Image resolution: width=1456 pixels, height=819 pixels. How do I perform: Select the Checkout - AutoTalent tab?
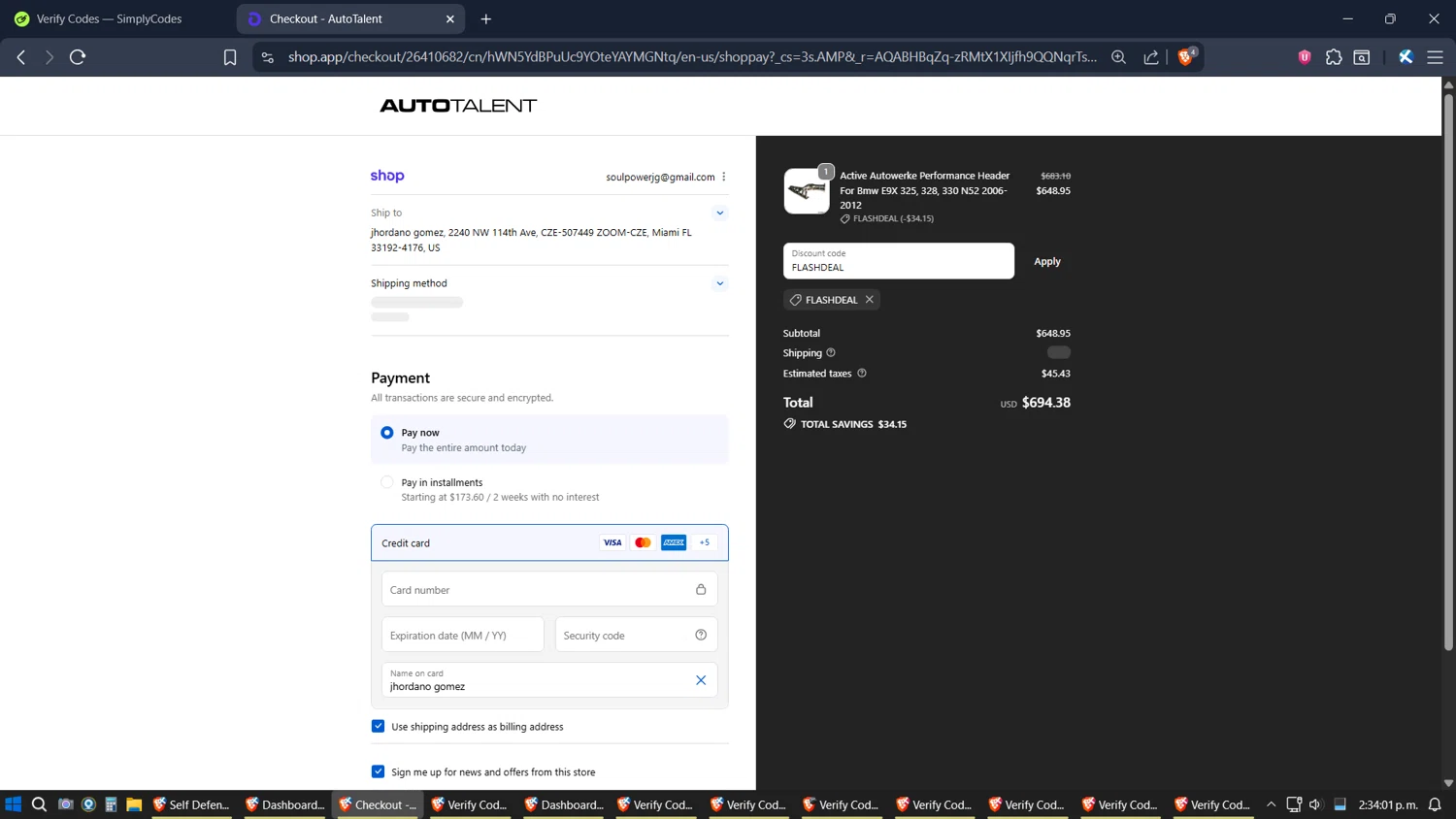pyautogui.click(x=349, y=18)
